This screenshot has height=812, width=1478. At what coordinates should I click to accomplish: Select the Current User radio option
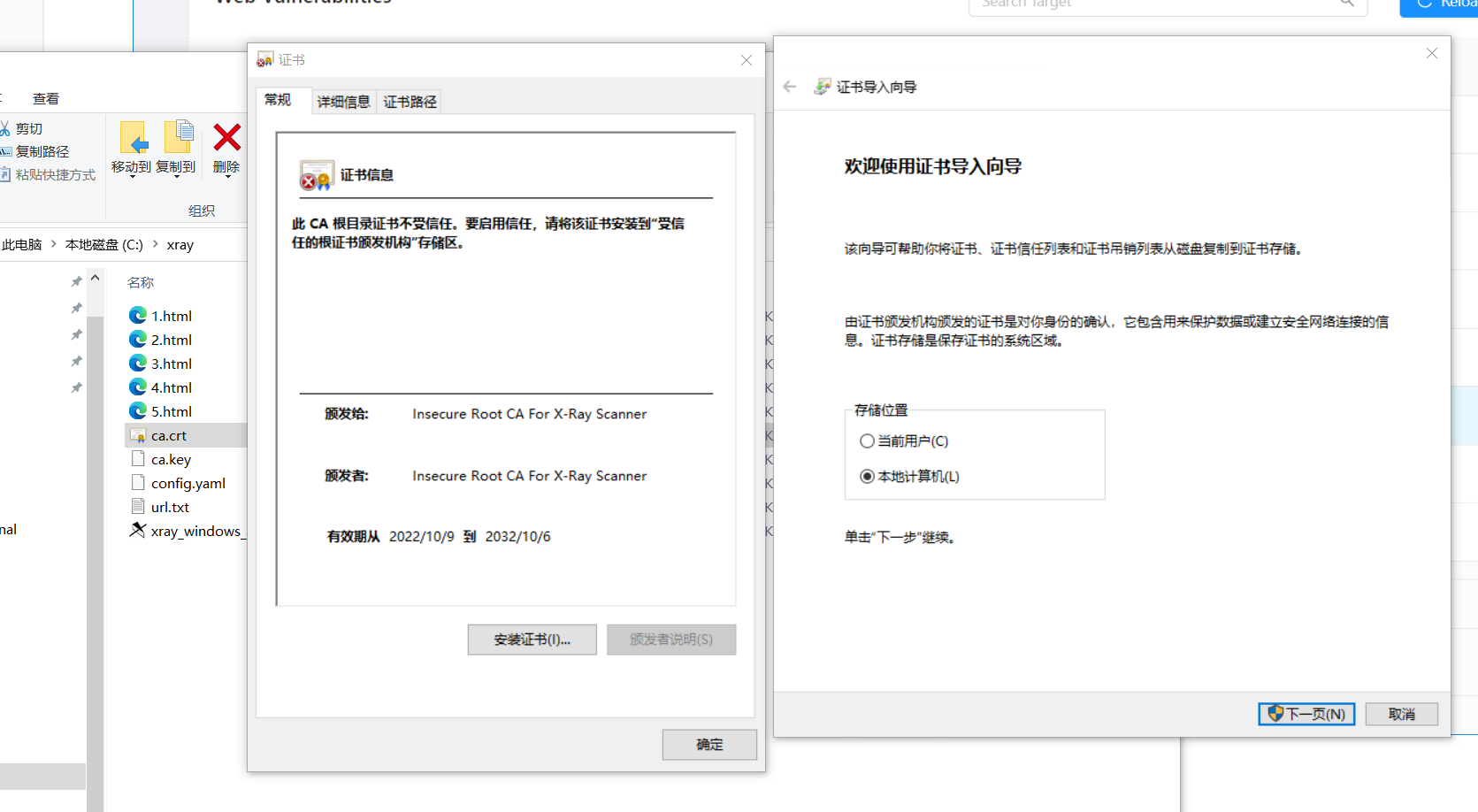coord(867,440)
